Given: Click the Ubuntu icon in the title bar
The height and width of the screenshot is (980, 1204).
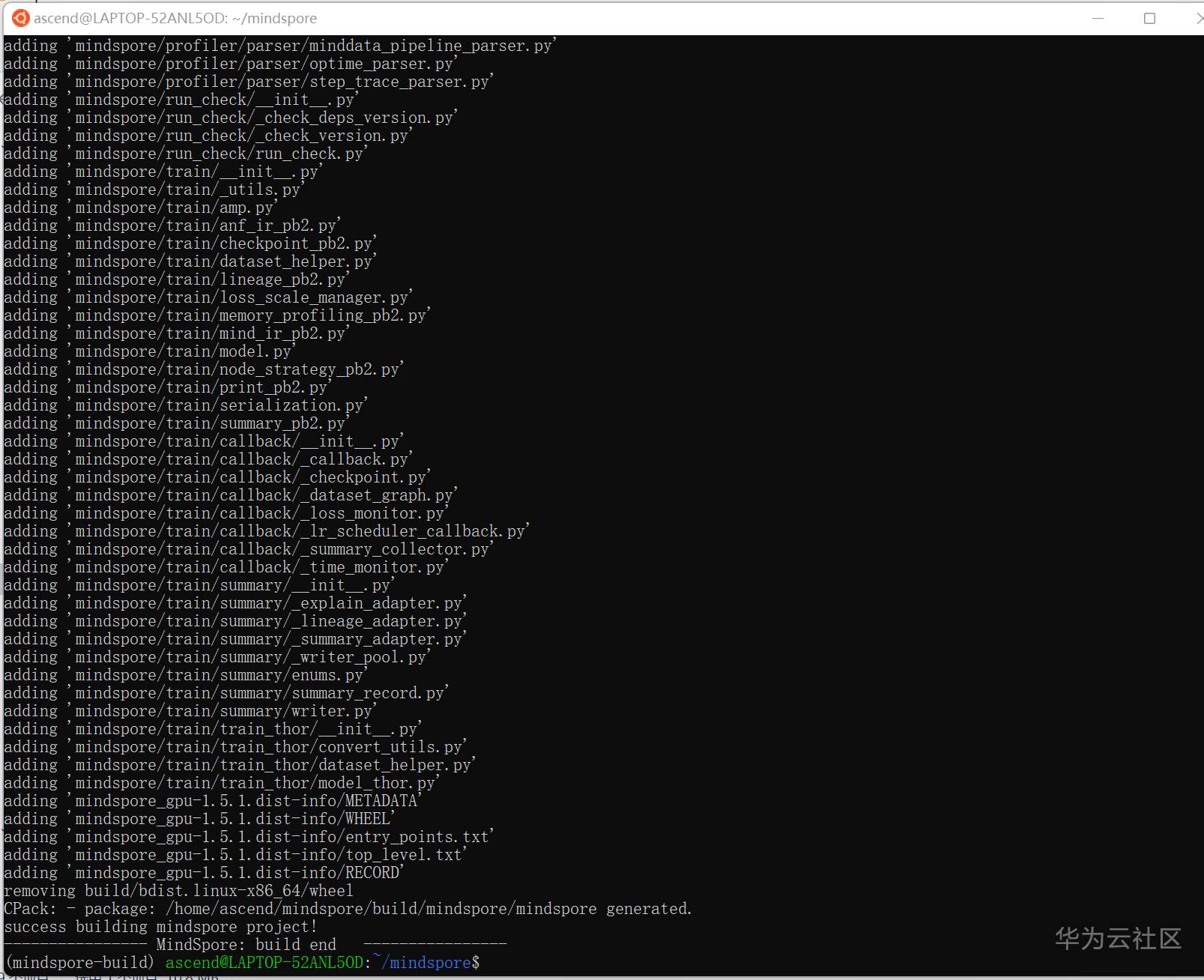Looking at the screenshot, I should 20,18.
